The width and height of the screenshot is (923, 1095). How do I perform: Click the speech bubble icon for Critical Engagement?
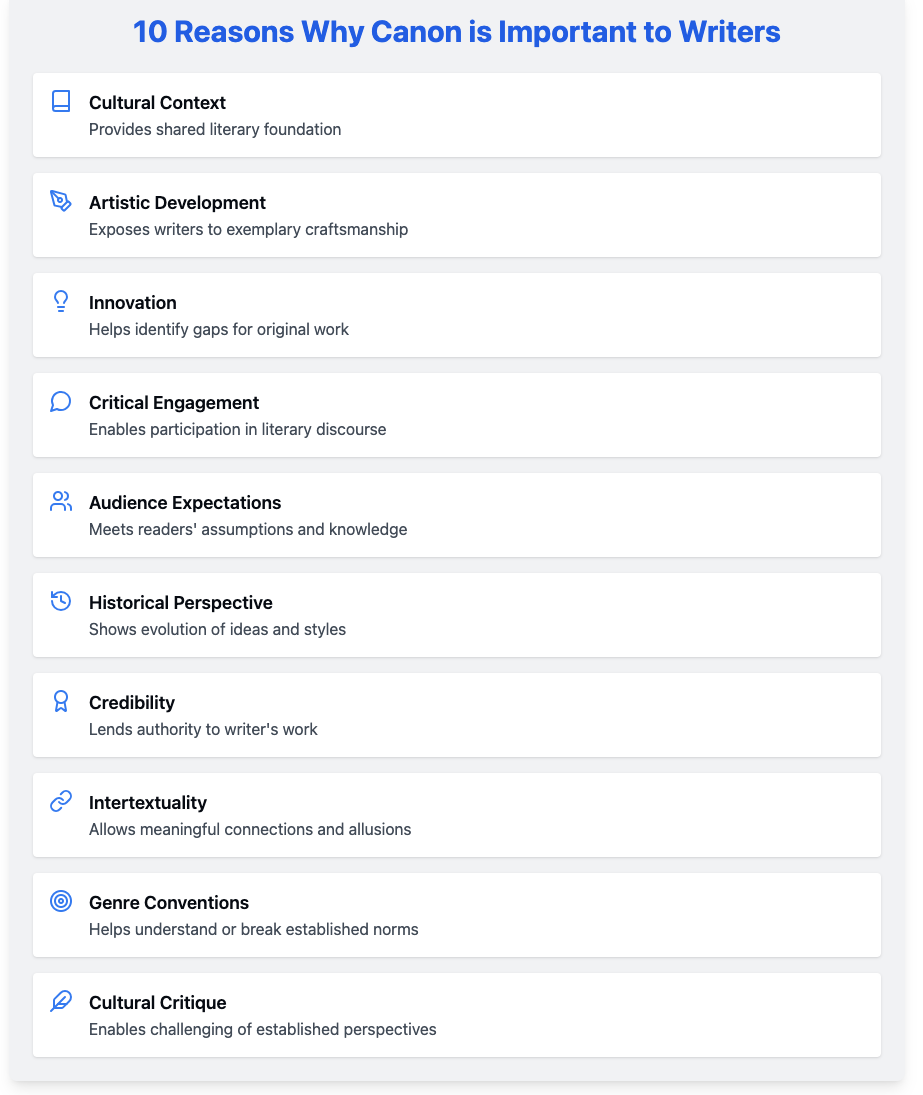click(61, 402)
